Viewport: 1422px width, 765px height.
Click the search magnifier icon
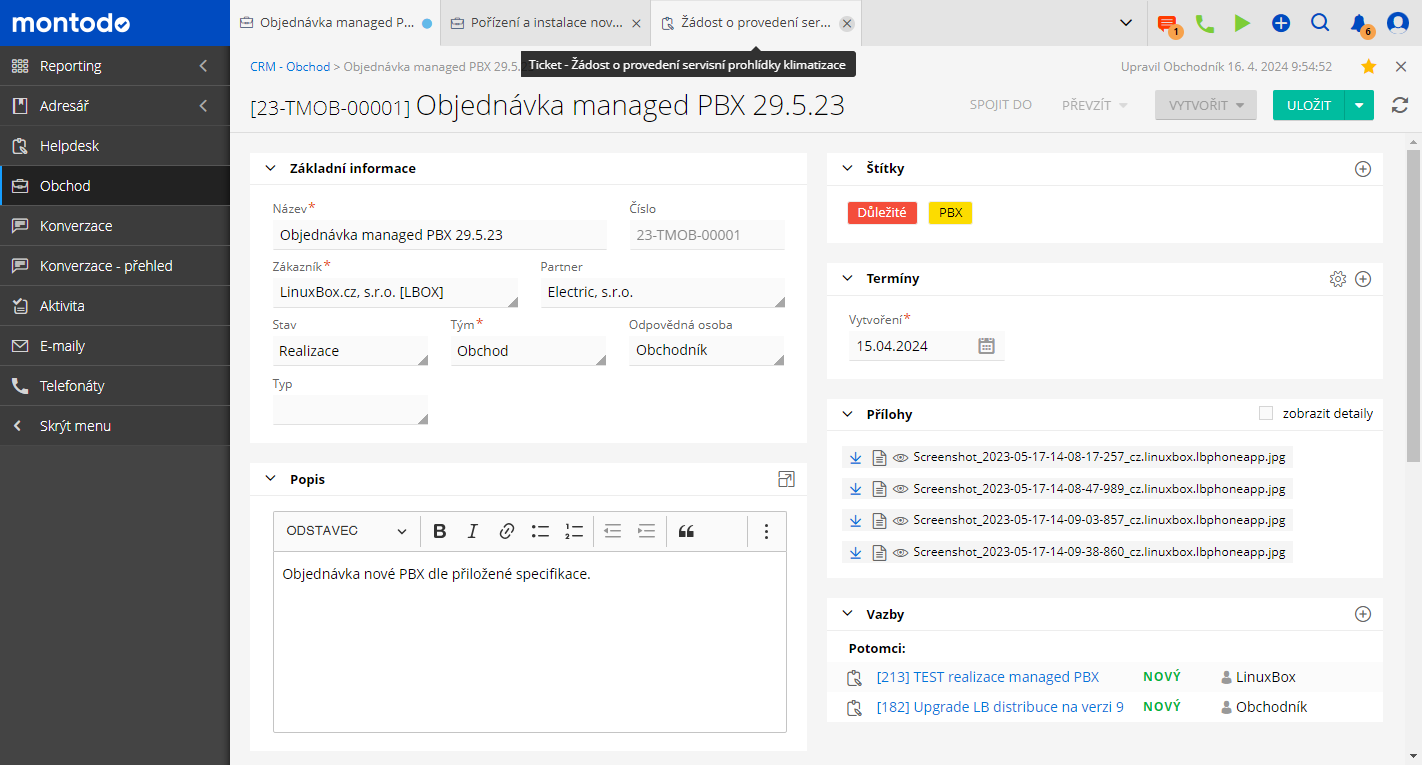(x=1319, y=23)
